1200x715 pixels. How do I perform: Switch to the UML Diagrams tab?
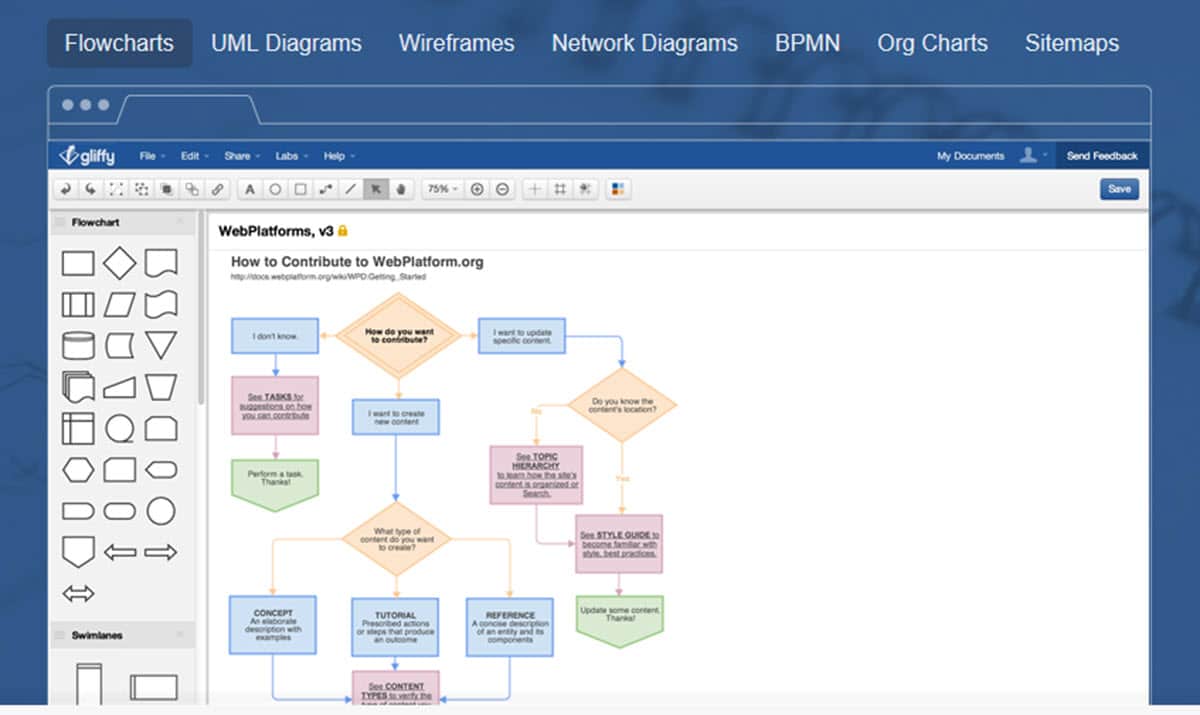click(286, 43)
